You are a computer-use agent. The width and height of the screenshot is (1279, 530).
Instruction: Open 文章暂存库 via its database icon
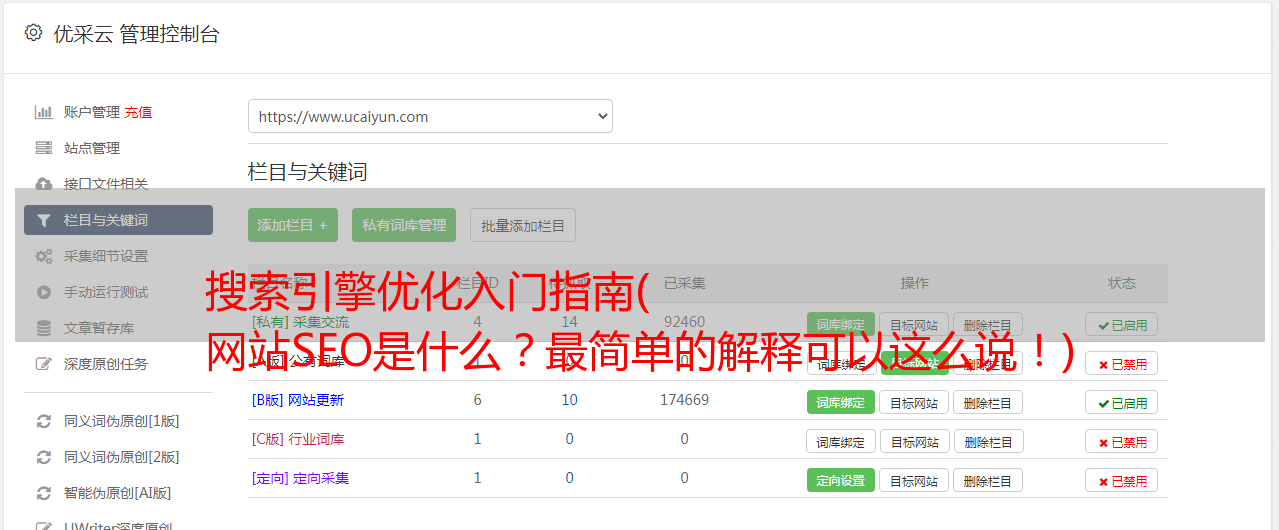coord(44,328)
